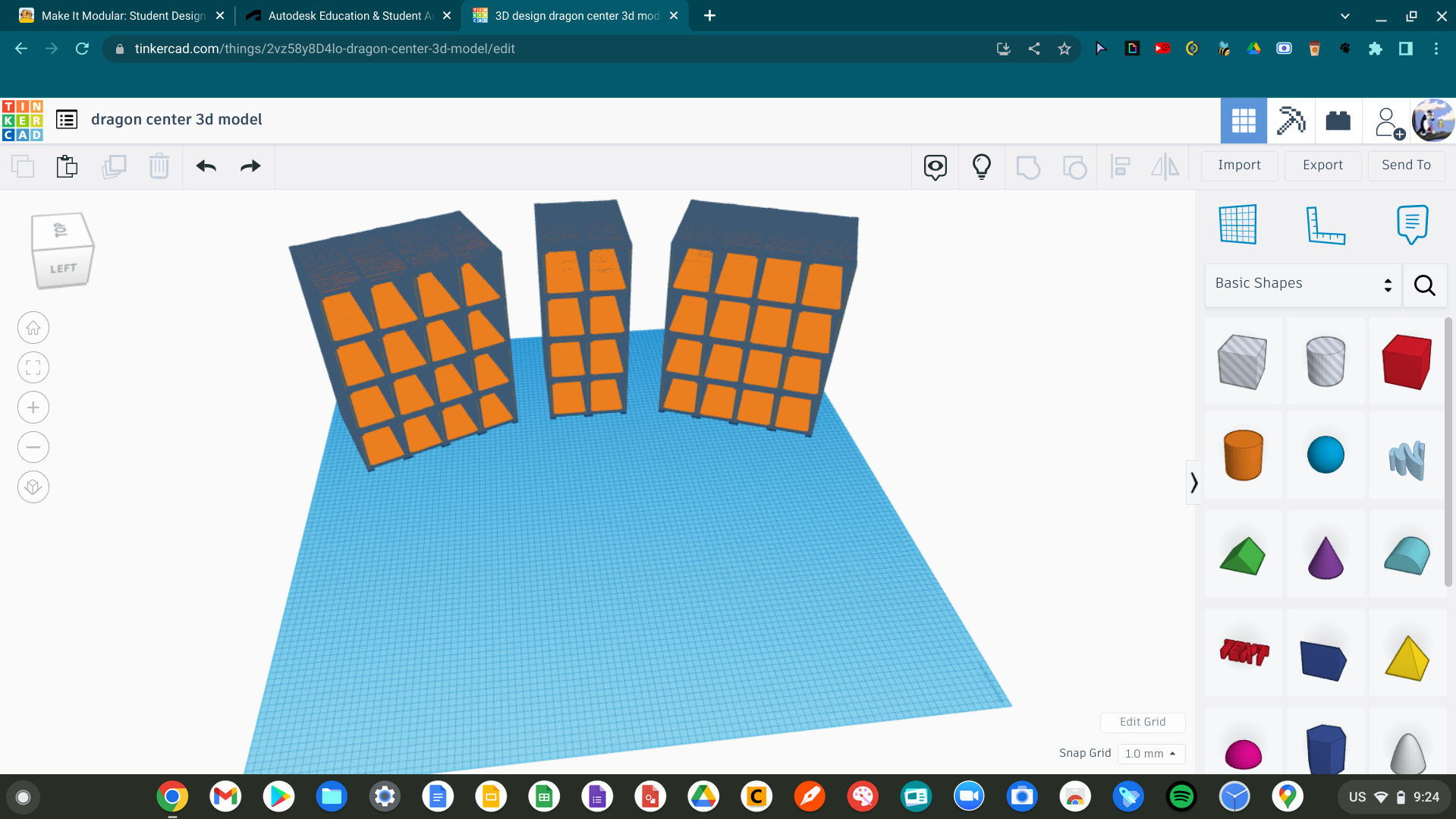
Task: Open the browser tab search dropdown
Action: click(1345, 15)
